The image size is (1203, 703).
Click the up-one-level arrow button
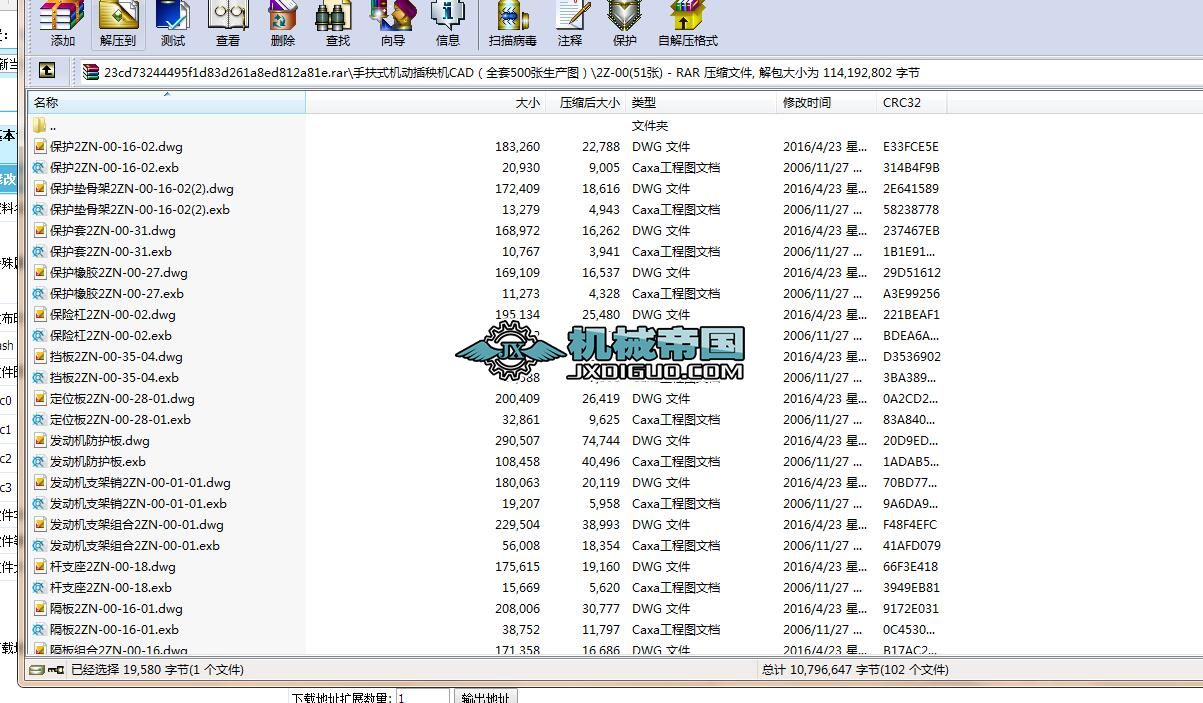47,71
